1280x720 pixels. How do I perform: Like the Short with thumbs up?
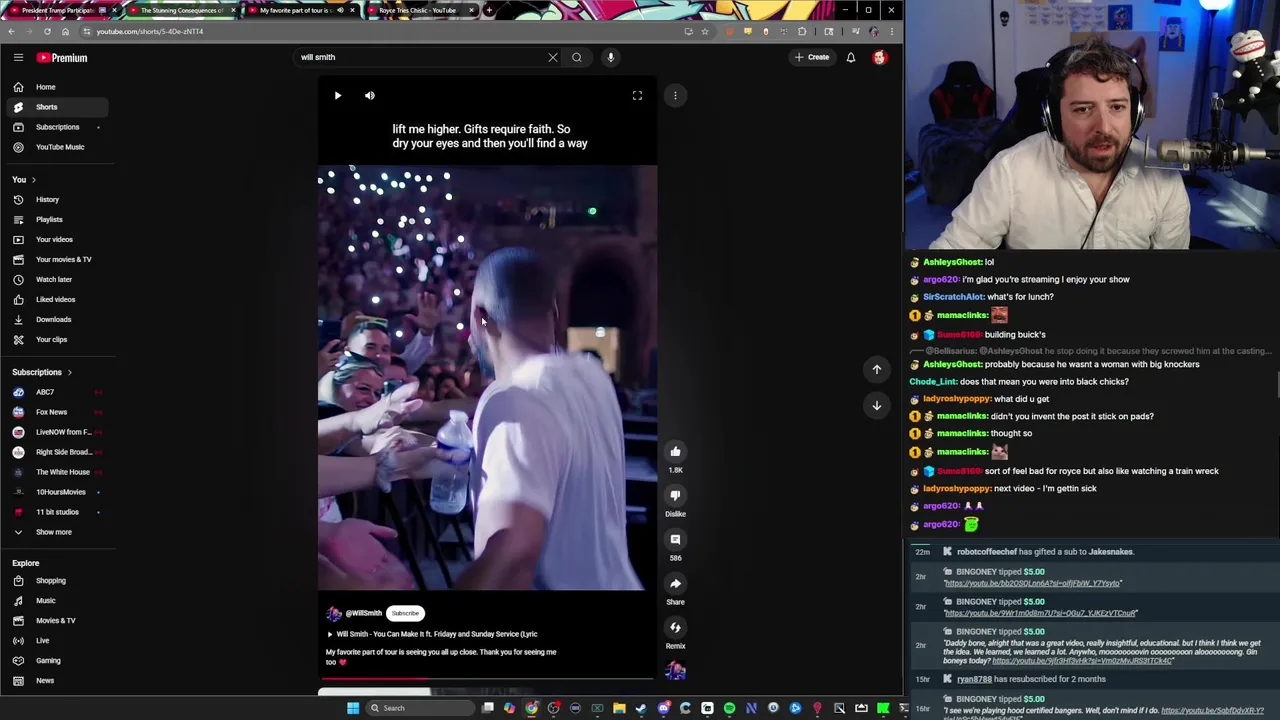[x=675, y=452]
